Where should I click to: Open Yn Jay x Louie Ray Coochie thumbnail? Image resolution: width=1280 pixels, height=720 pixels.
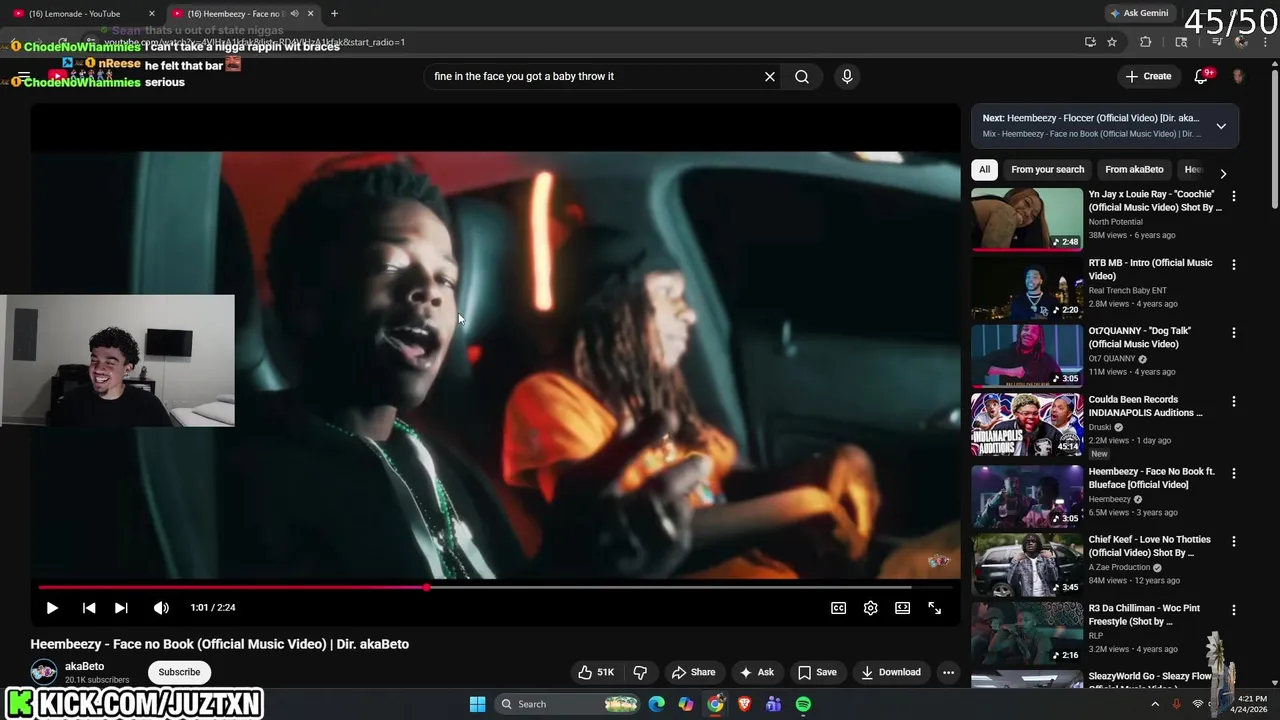[x=1027, y=219]
